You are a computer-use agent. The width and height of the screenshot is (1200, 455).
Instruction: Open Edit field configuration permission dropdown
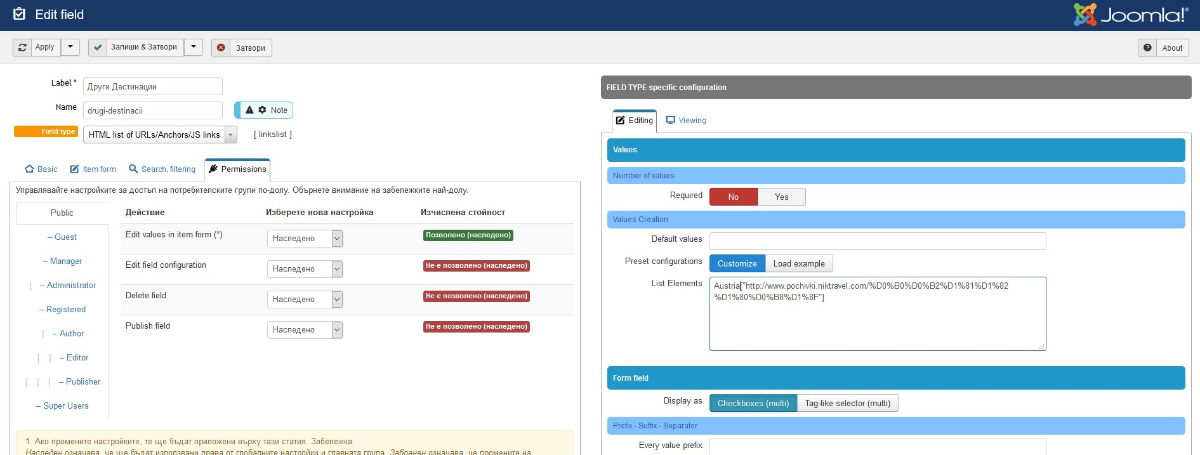click(x=305, y=269)
